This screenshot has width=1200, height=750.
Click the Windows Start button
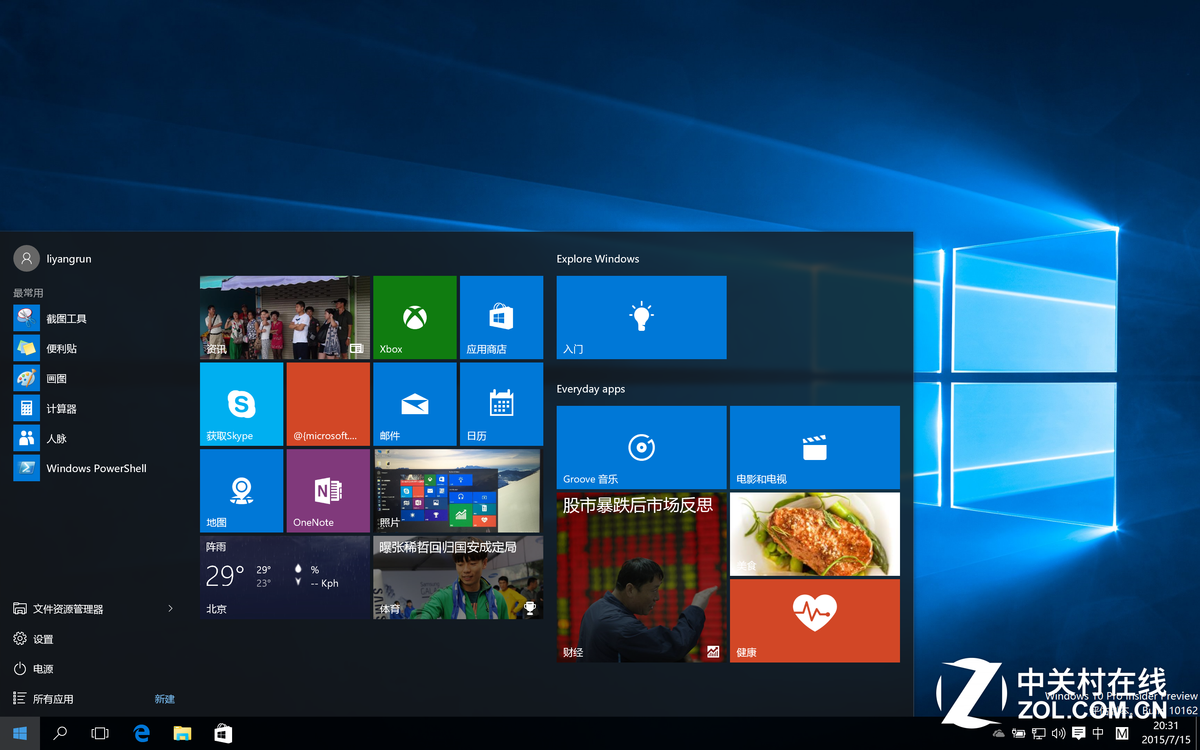tap(20, 733)
